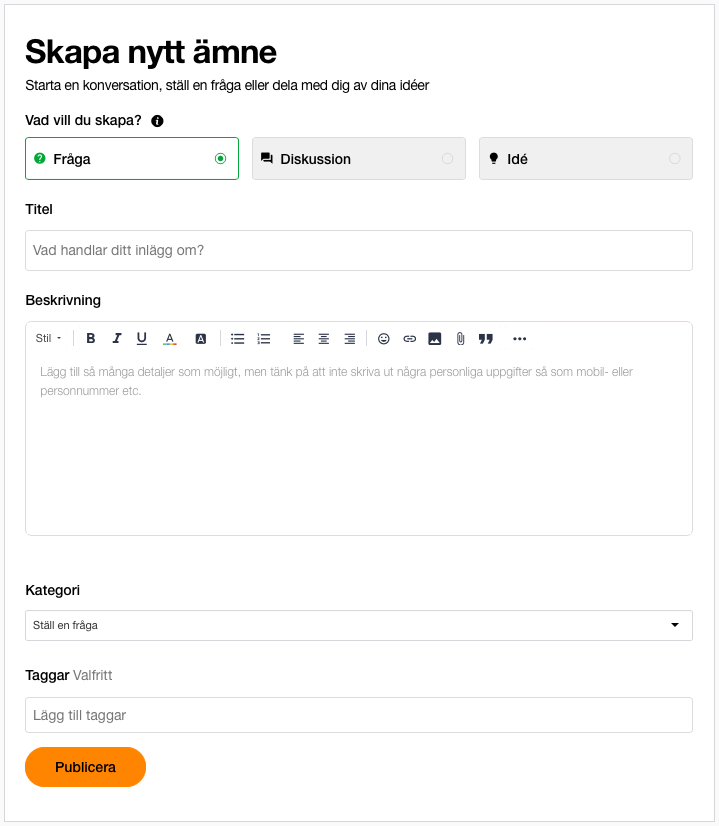Focus the Titel input field
719x826 pixels.
(x=359, y=250)
